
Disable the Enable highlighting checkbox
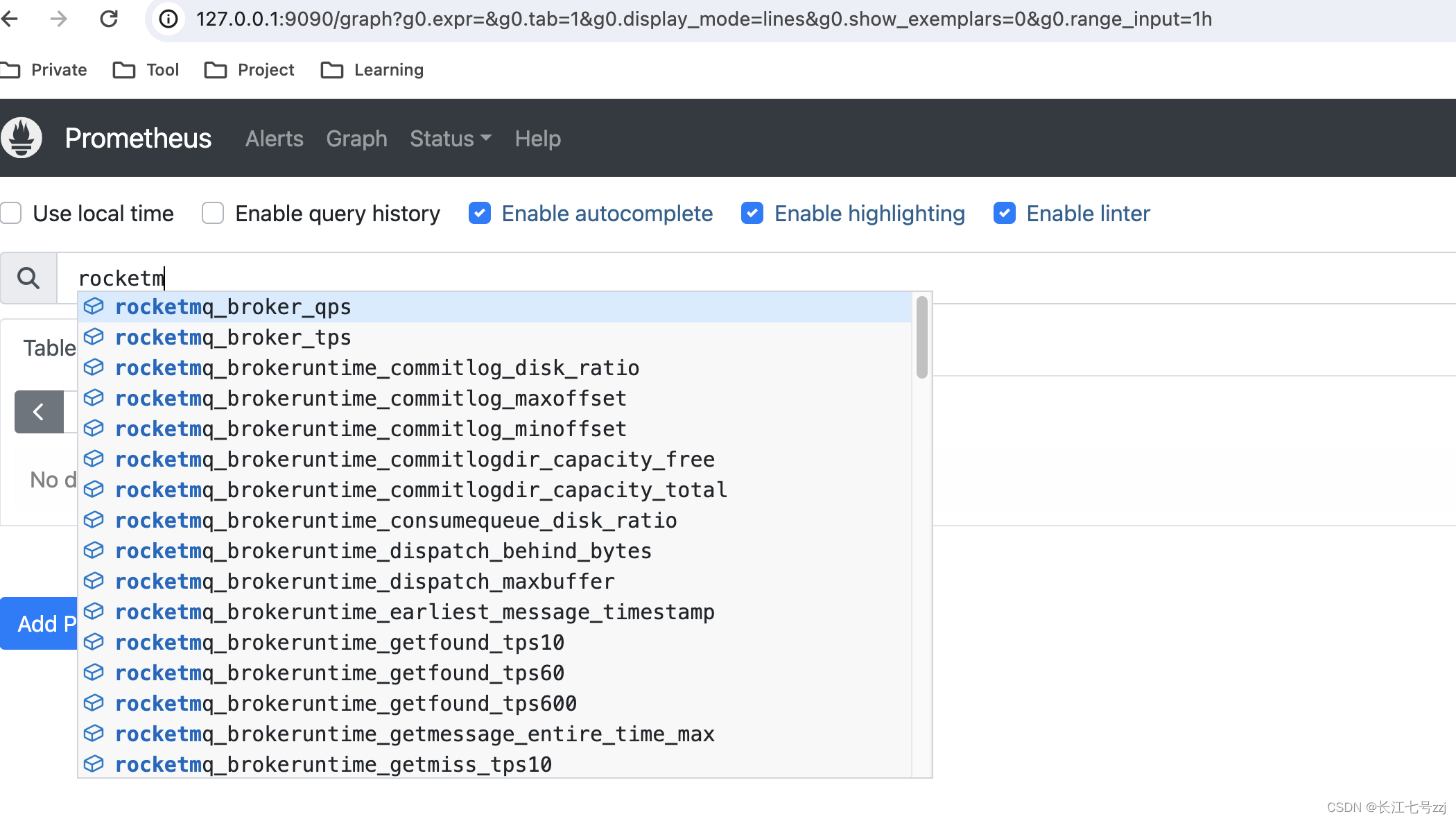[x=752, y=213]
